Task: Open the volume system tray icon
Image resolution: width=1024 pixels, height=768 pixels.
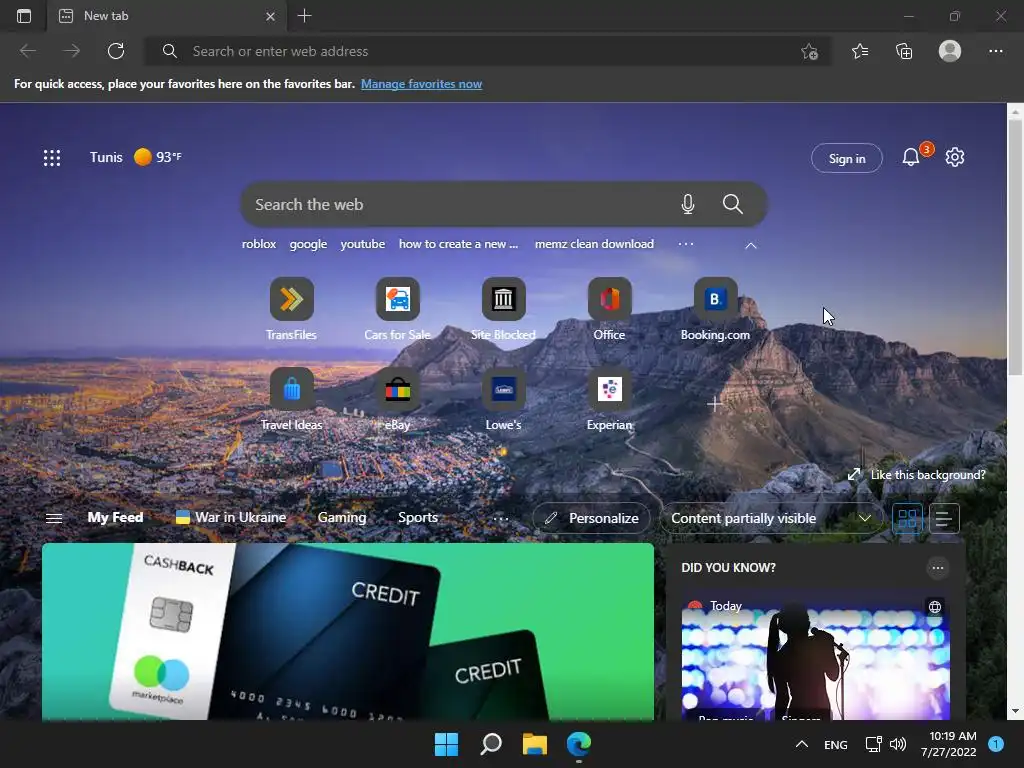Action: click(x=899, y=744)
